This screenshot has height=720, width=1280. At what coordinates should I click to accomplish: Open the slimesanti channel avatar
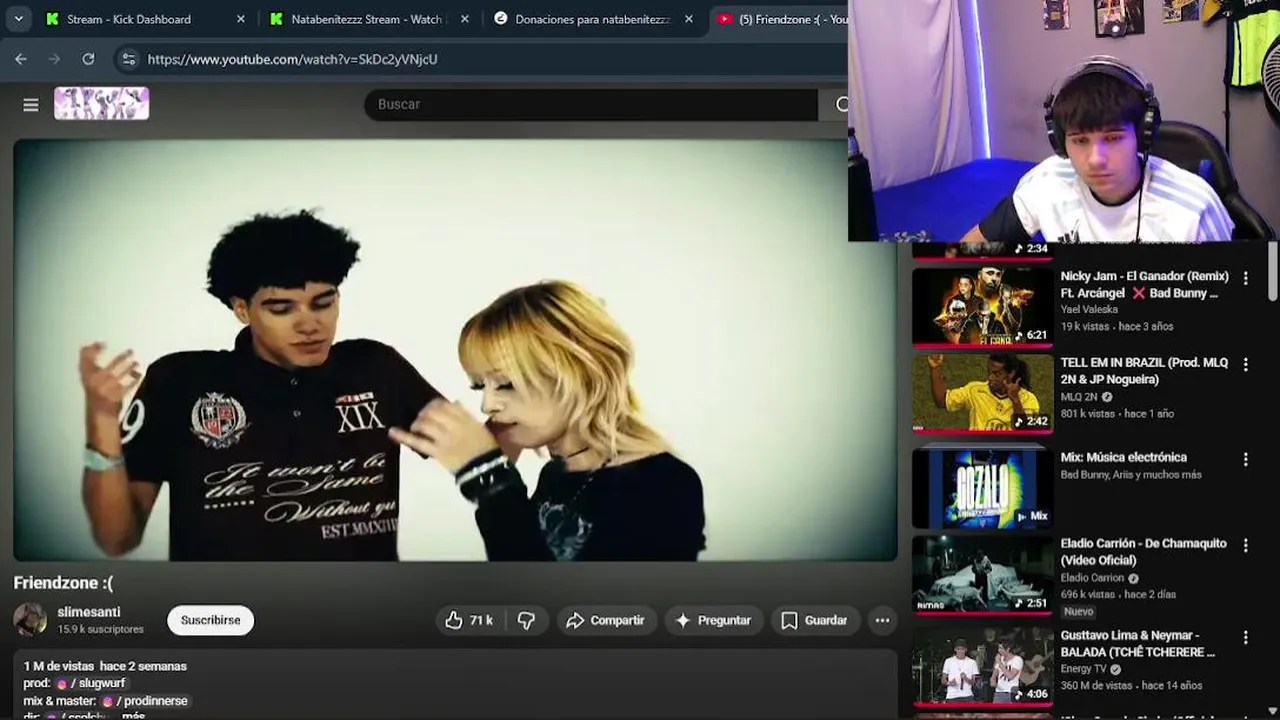[30, 620]
